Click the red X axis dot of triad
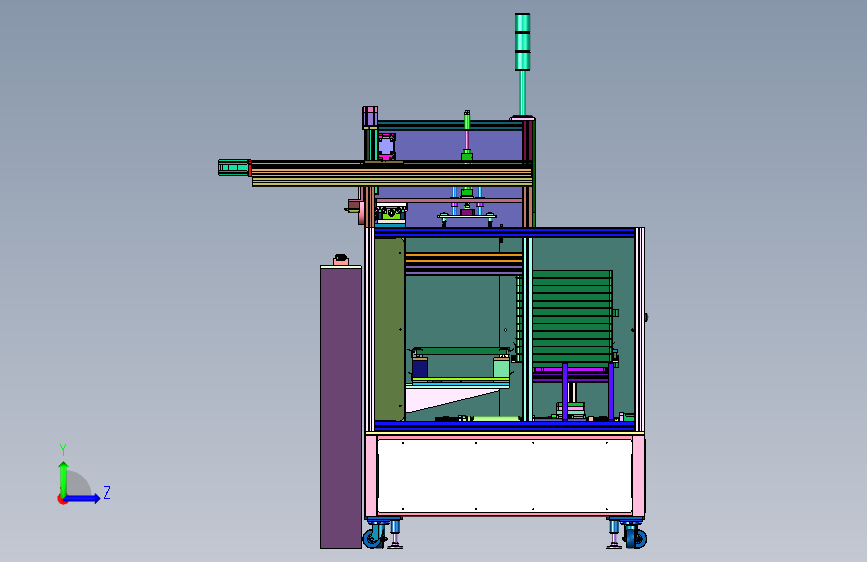Image resolution: width=867 pixels, height=562 pixels. click(x=62, y=499)
